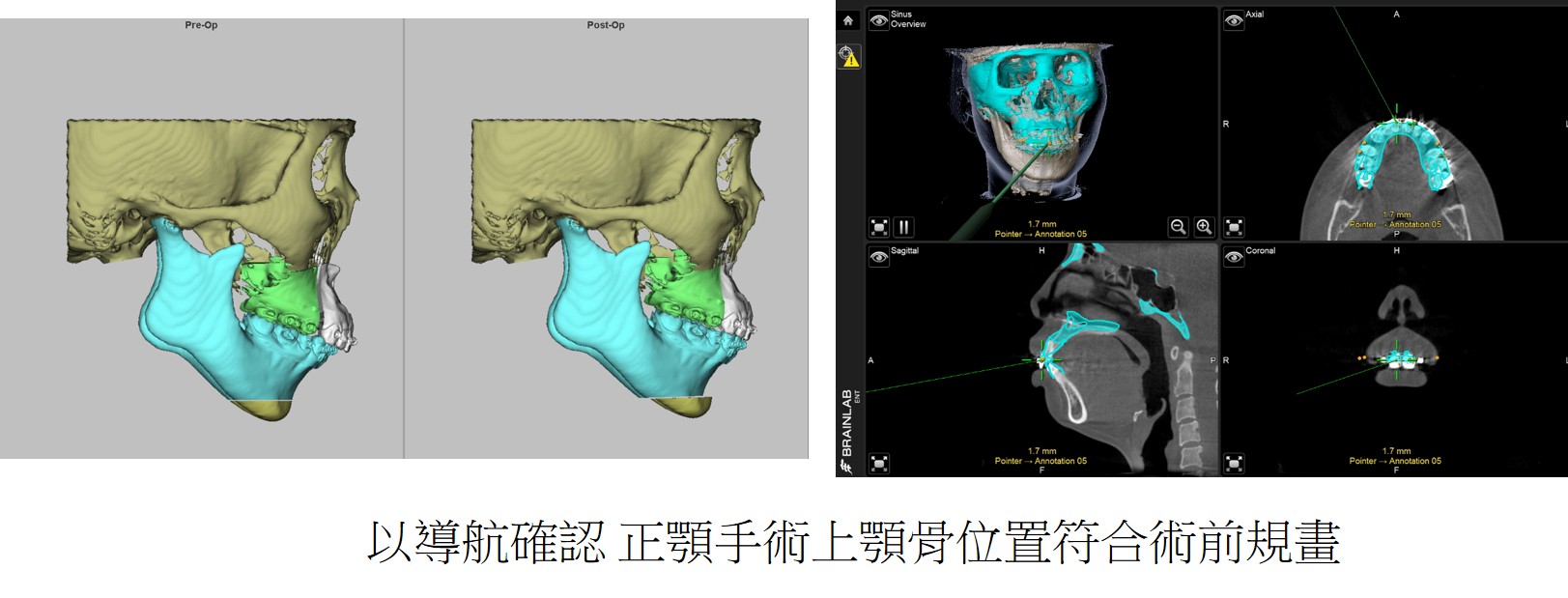Click the "Axial" view label
This screenshot has height=598, width=1568.
tap(1255, 14)
